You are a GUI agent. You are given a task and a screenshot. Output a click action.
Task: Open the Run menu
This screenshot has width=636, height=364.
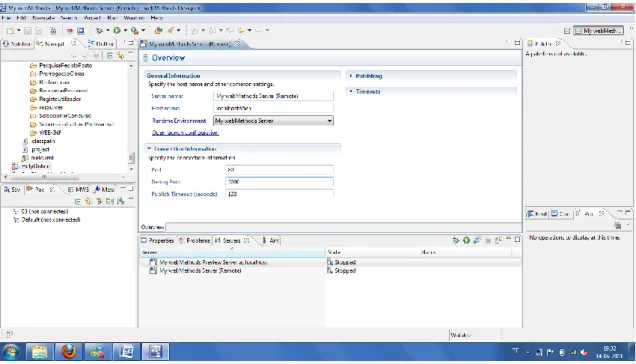point(112,18)
